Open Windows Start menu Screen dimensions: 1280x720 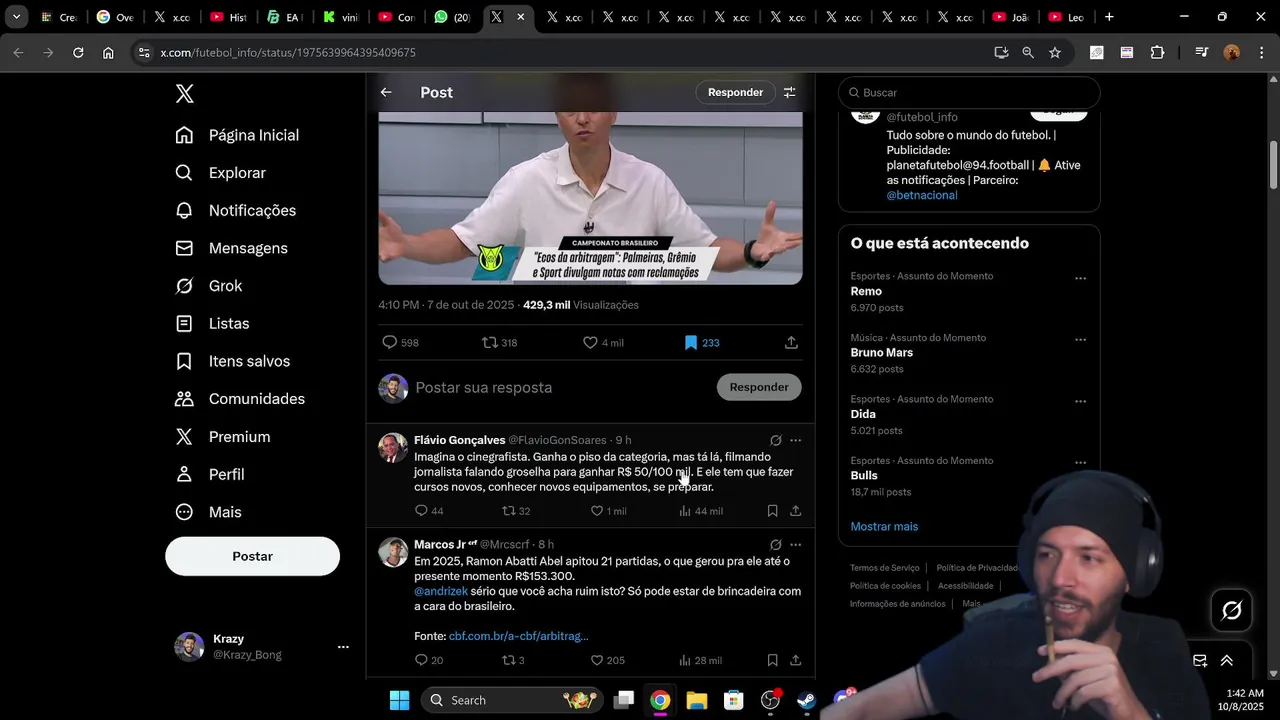pos(399,700)
